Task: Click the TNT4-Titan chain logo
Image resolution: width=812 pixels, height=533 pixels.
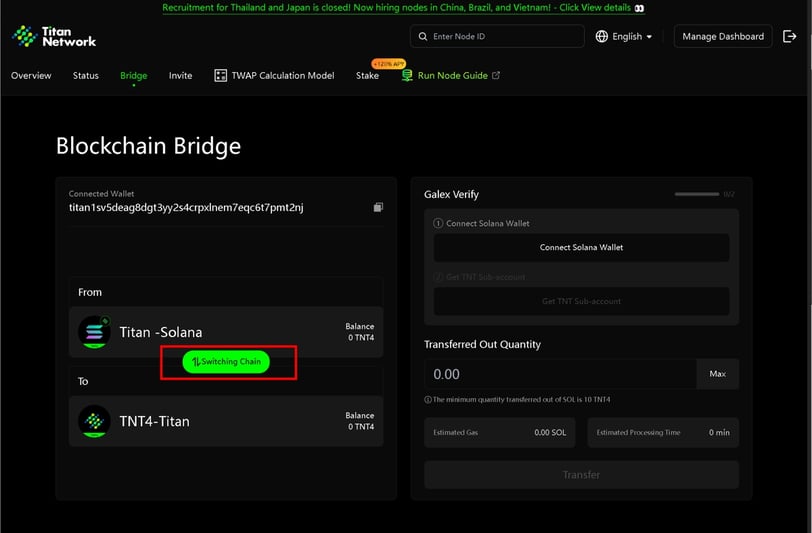Action: (94, 421)
